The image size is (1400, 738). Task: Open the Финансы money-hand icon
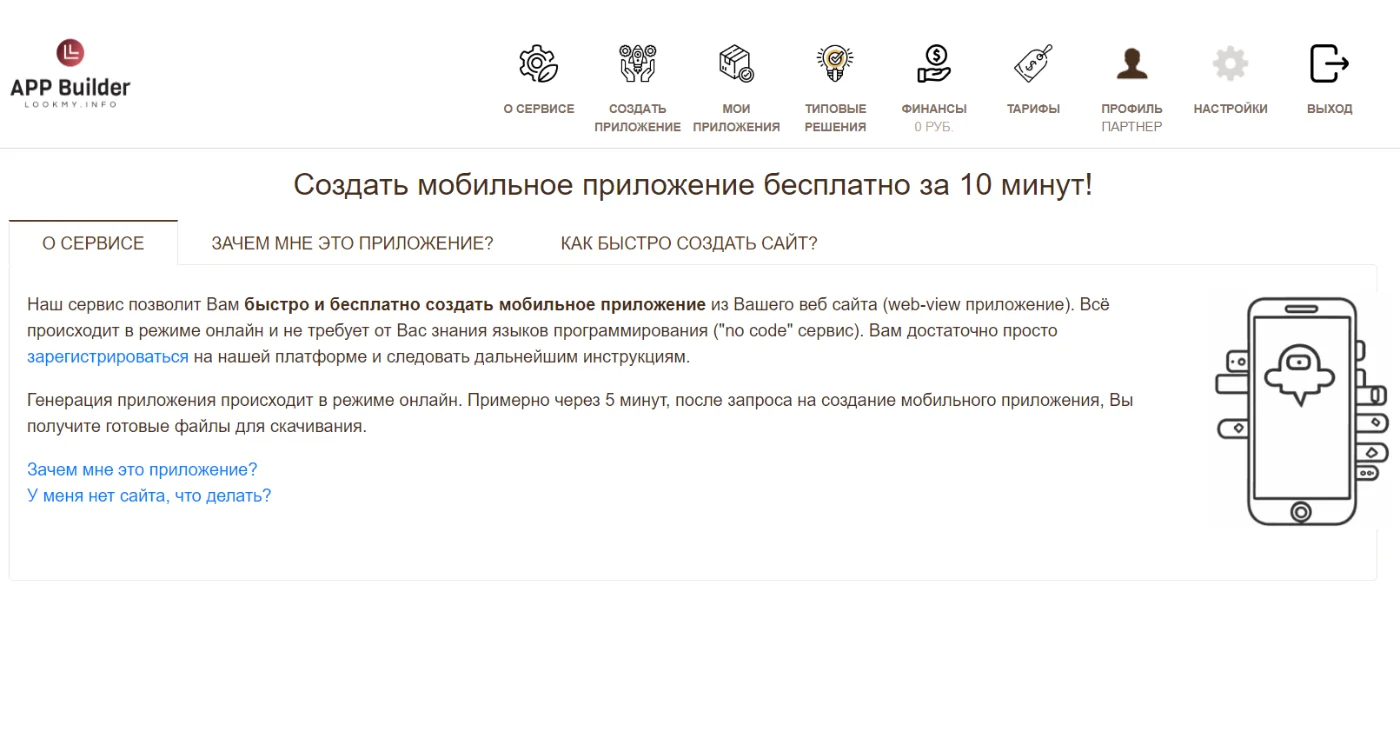(x=934, y=63)
